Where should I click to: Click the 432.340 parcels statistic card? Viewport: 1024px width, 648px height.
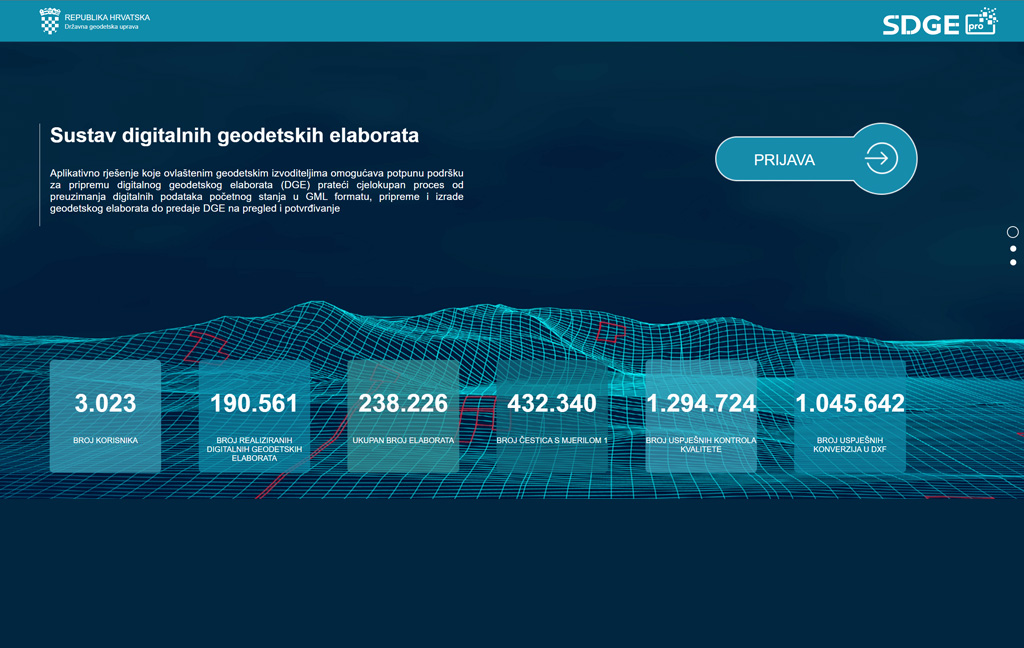(552, 416)
